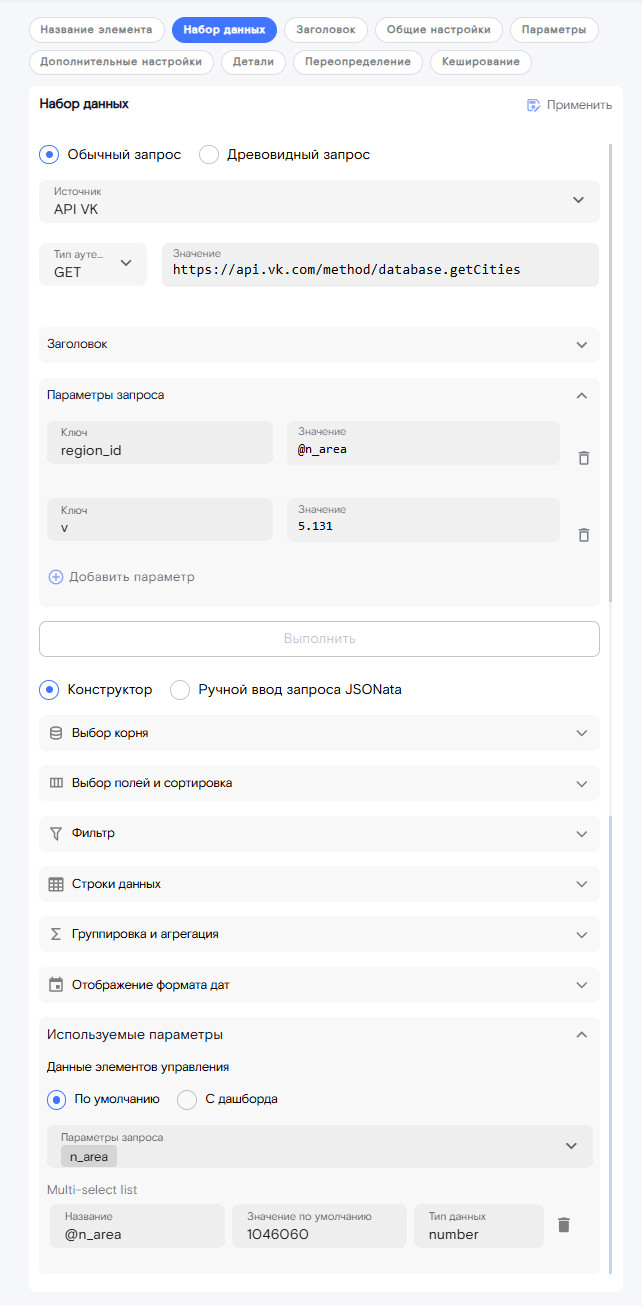Select the С дашборда radio option
642x1306 pixels.
pos(187,1099)
